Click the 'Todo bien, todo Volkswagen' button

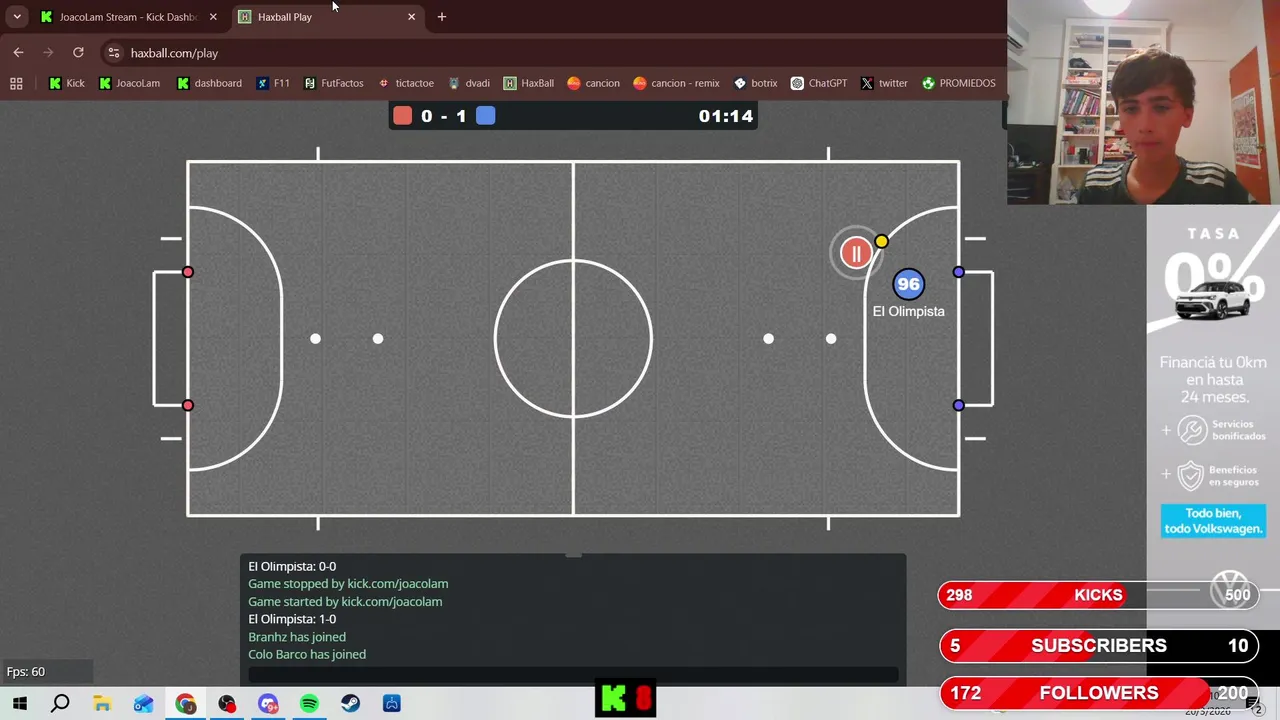click(1213, 521)
